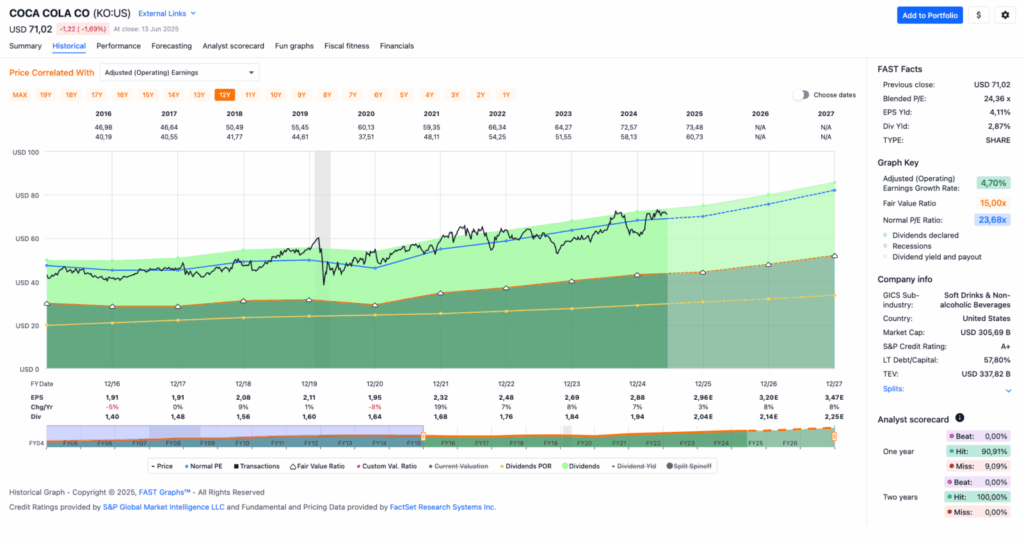Expand the Splits chevron
Screen dimensions: 1024x538
[1008, 390]
